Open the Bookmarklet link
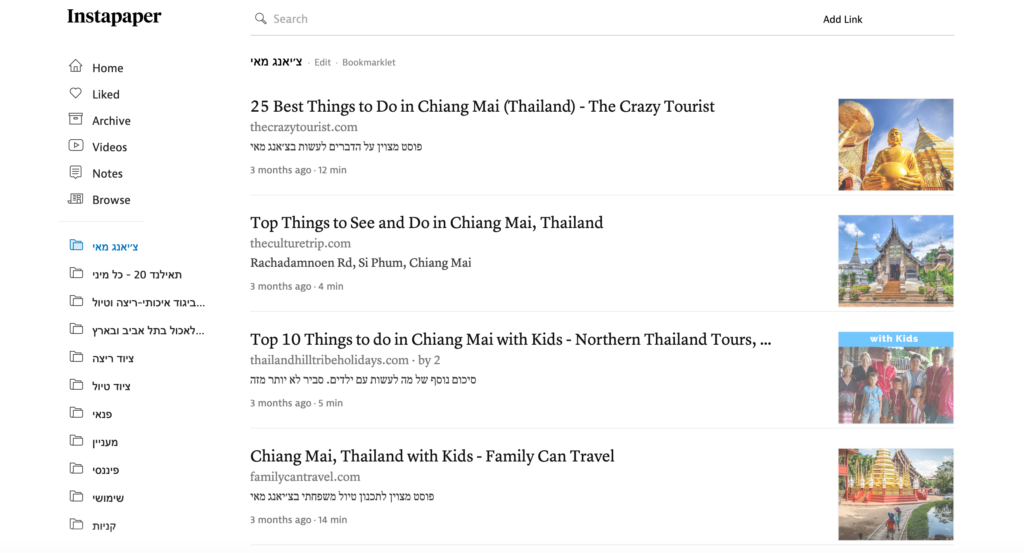1024x553 pixels. tap(368, 63)
